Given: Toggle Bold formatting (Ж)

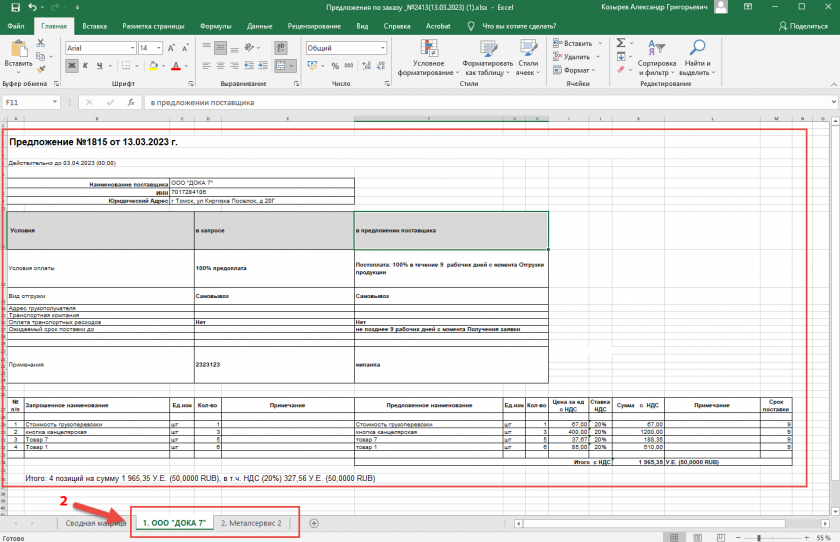Looking at the screenshot, I should coord(72,66).
